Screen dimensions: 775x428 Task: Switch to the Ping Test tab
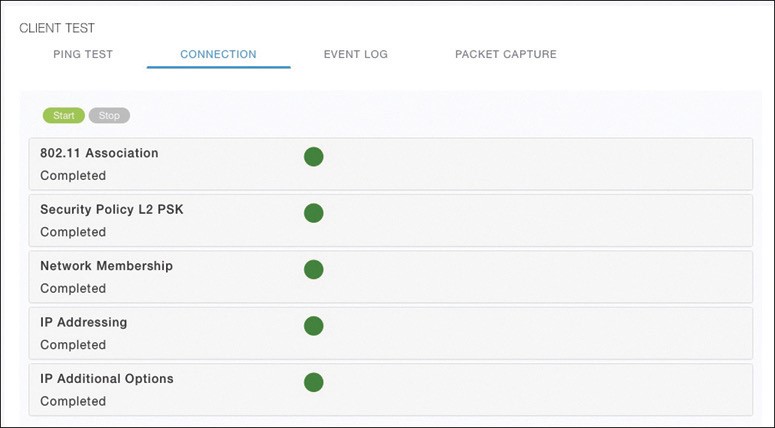pyautogui.click(x=83, y=54)
